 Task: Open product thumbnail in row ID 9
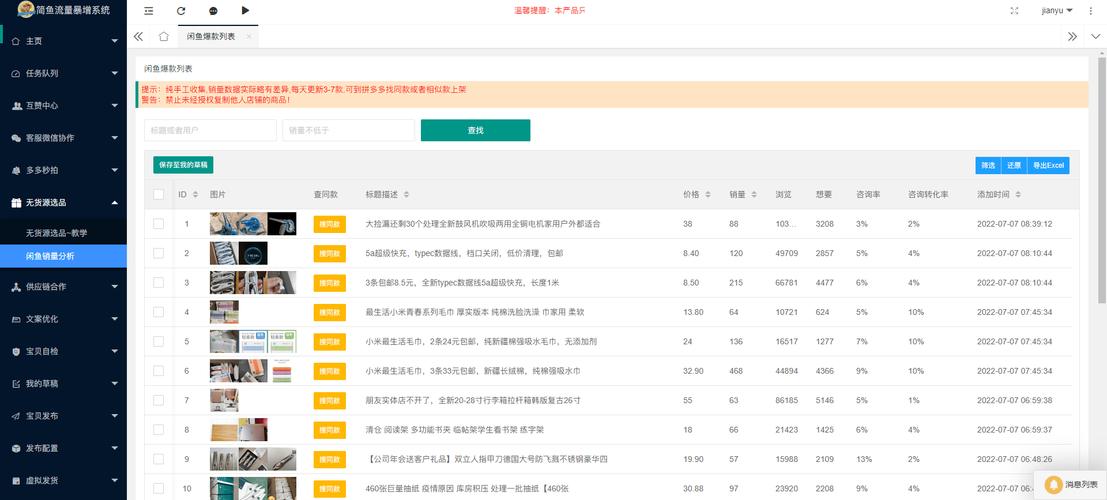click(253, 459)
